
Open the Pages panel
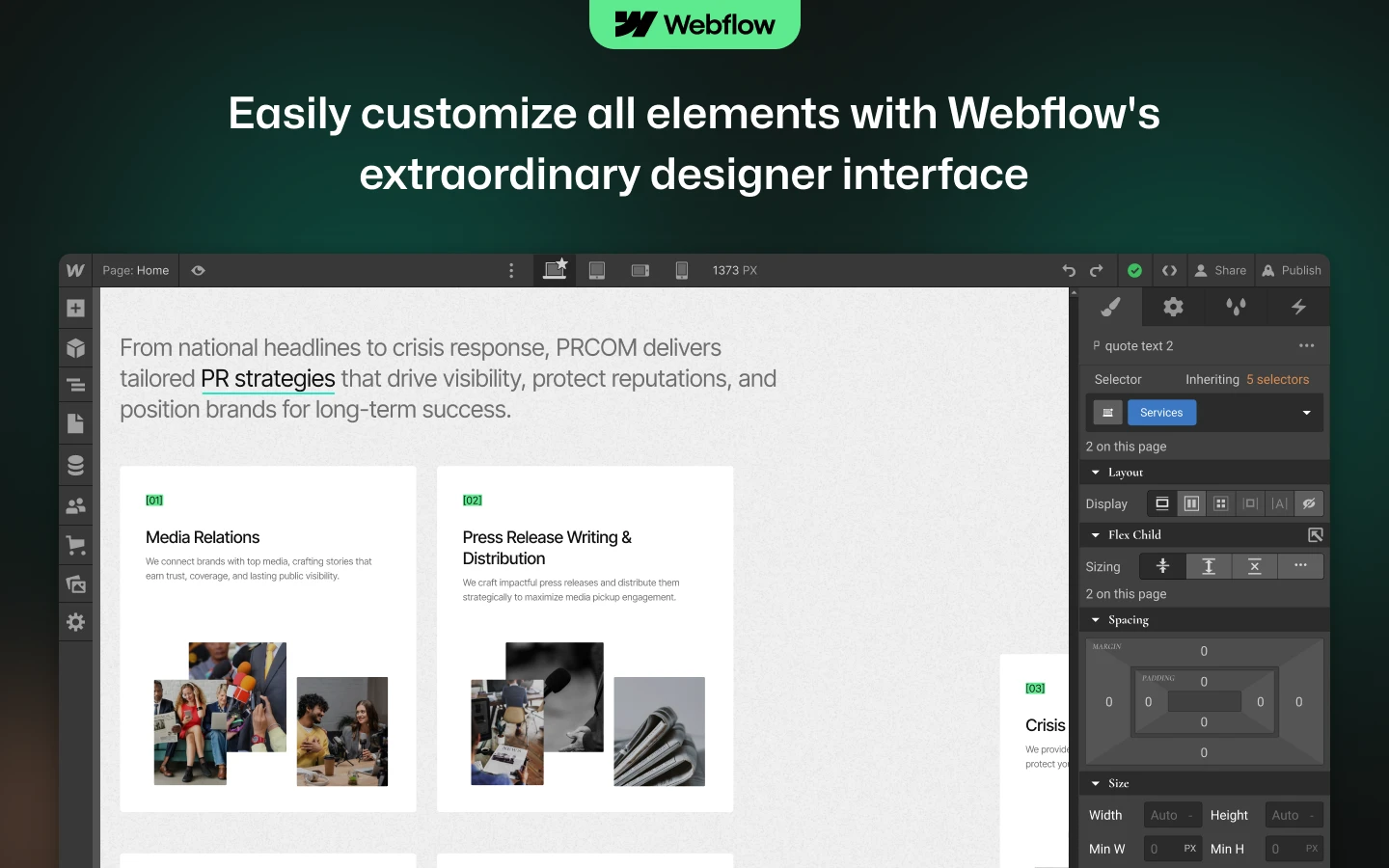(75, 423)
